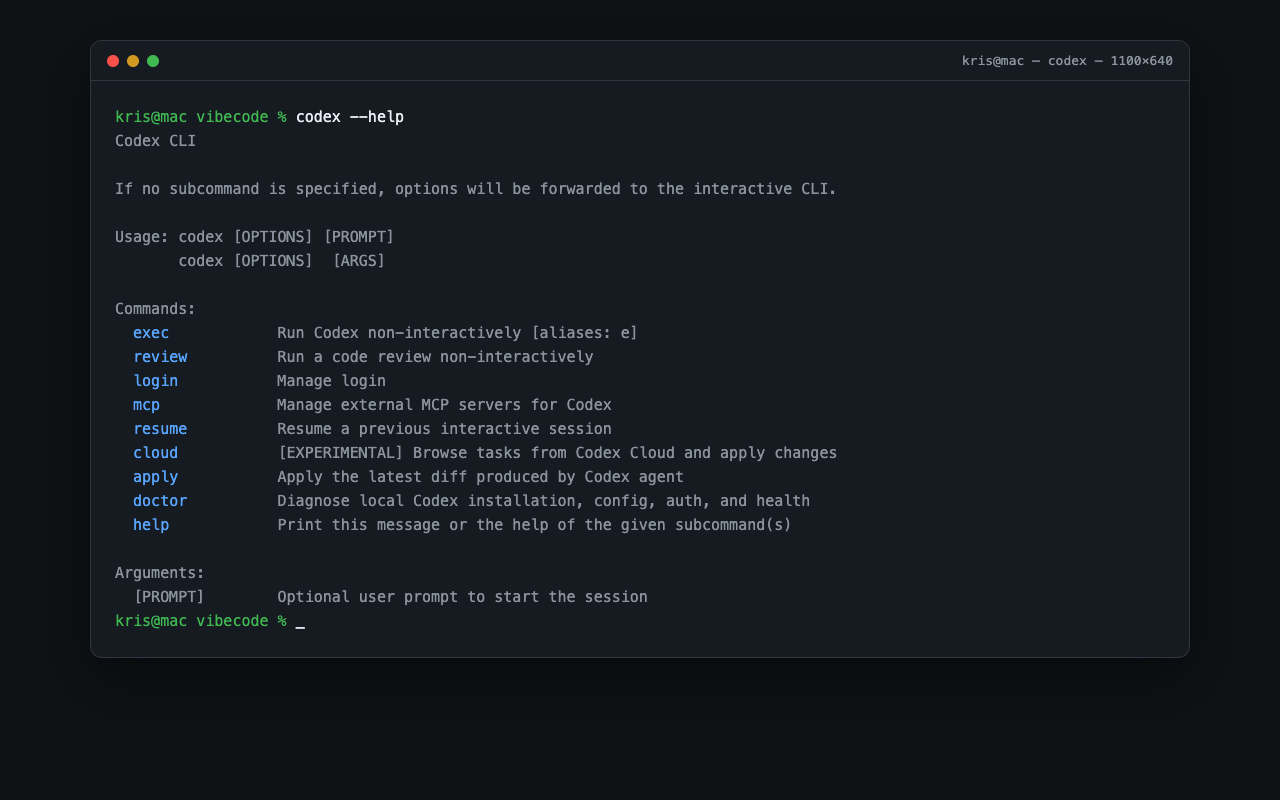Click the description 'Run Codex non-interactively [aliases: e]'
This screenshot has width=1280, height=800.
pos(458,333)
